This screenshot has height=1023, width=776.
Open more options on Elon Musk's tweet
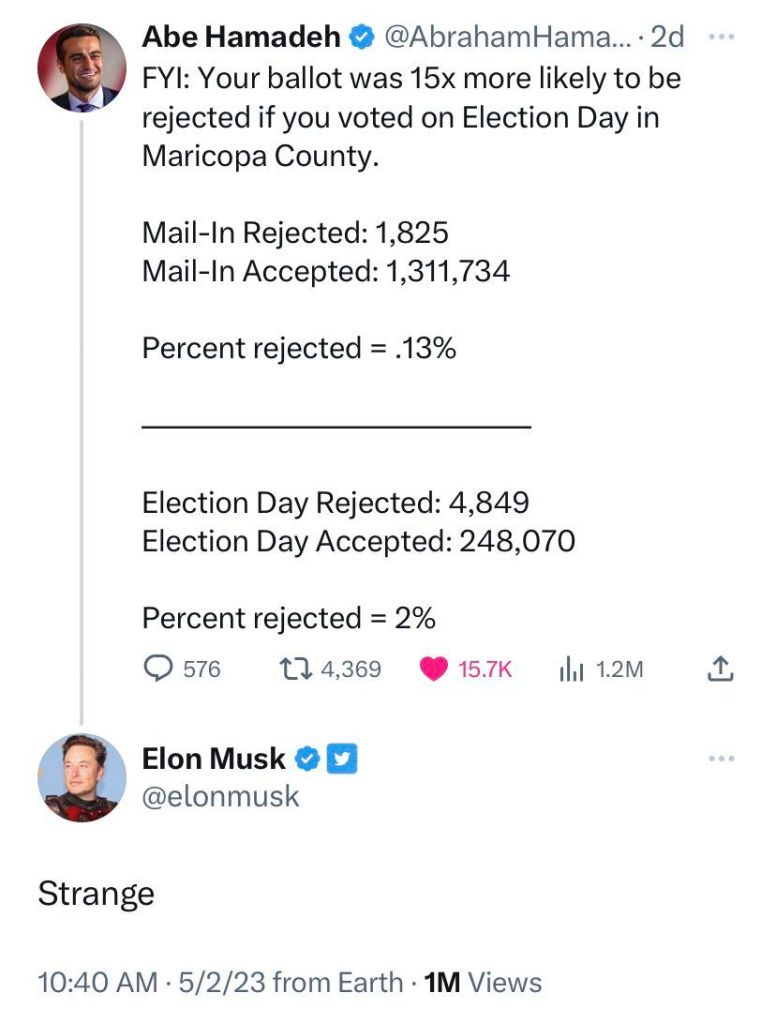tap(721, 759)
